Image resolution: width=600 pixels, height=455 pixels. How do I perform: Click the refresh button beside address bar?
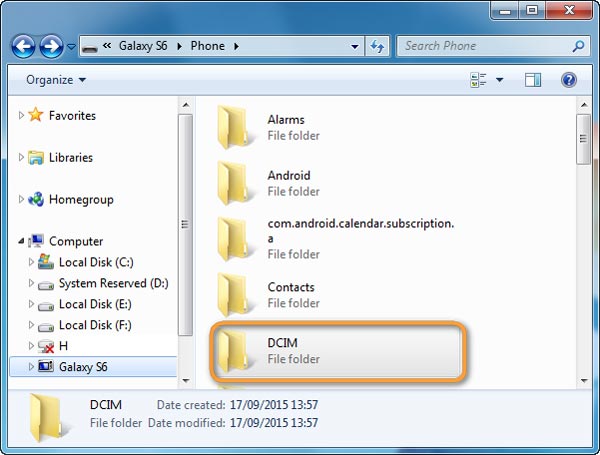coord(378,46)
